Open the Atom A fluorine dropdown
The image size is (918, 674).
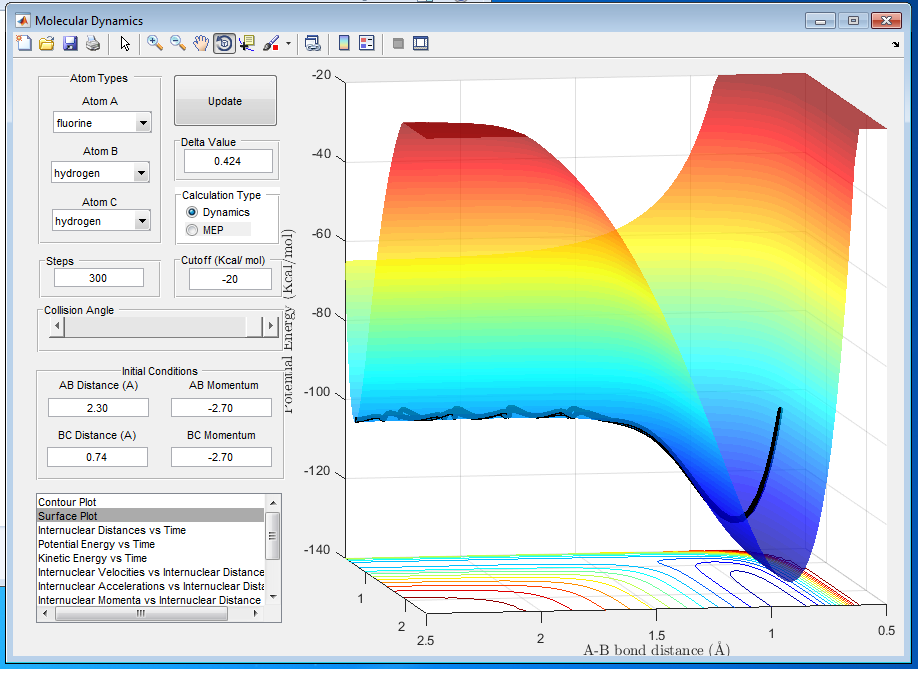pyautogui.click(x=102, y=123)
